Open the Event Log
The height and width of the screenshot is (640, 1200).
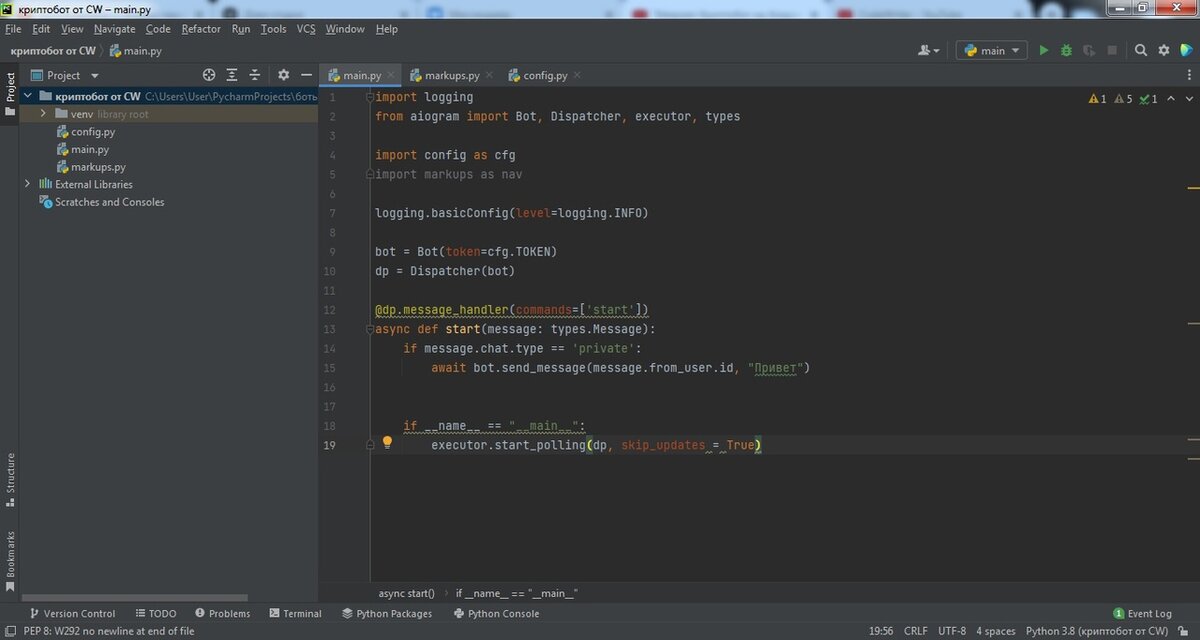(x=1142, y=613)
